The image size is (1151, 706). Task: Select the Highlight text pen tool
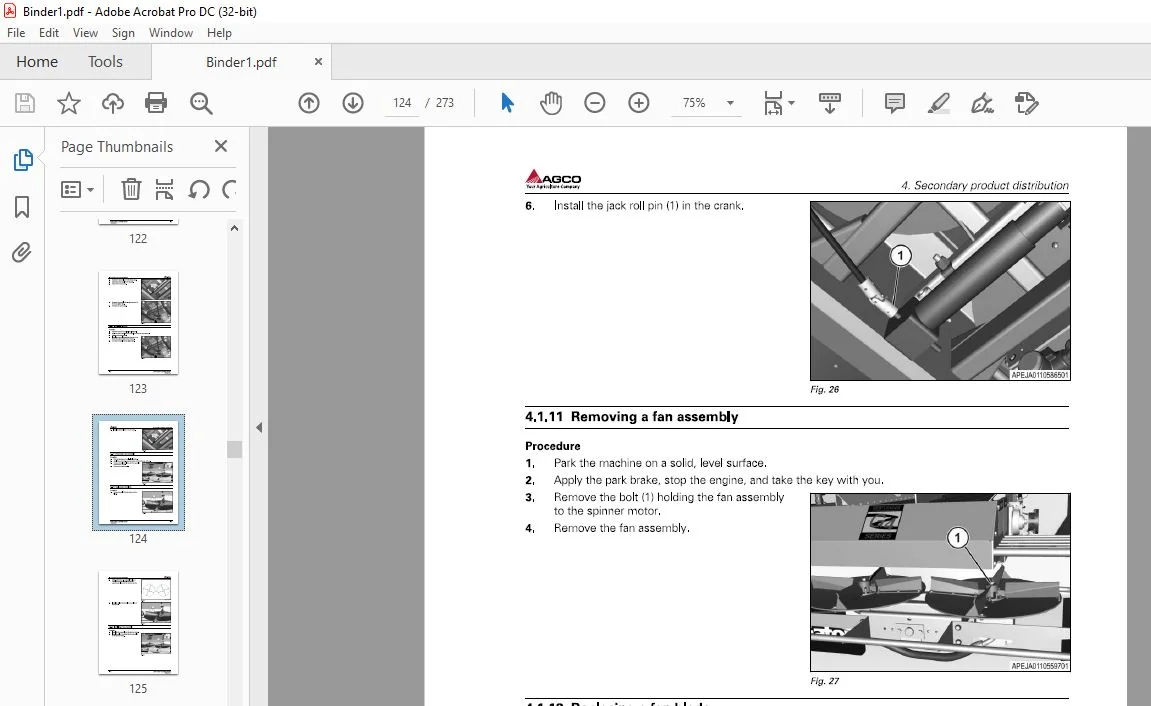point(938,103)
